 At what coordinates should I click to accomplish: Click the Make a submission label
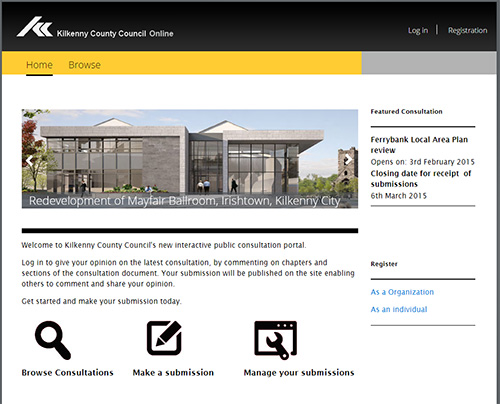tap(173, 372)
